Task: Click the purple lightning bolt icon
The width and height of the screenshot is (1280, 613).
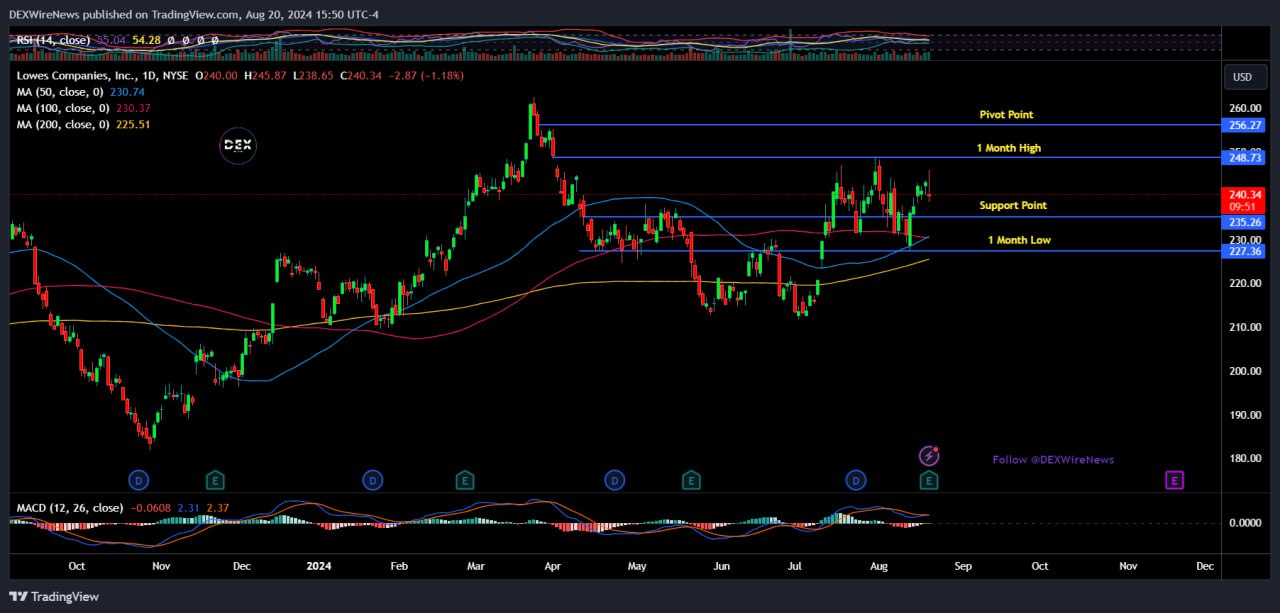Action: coord(929,457)
